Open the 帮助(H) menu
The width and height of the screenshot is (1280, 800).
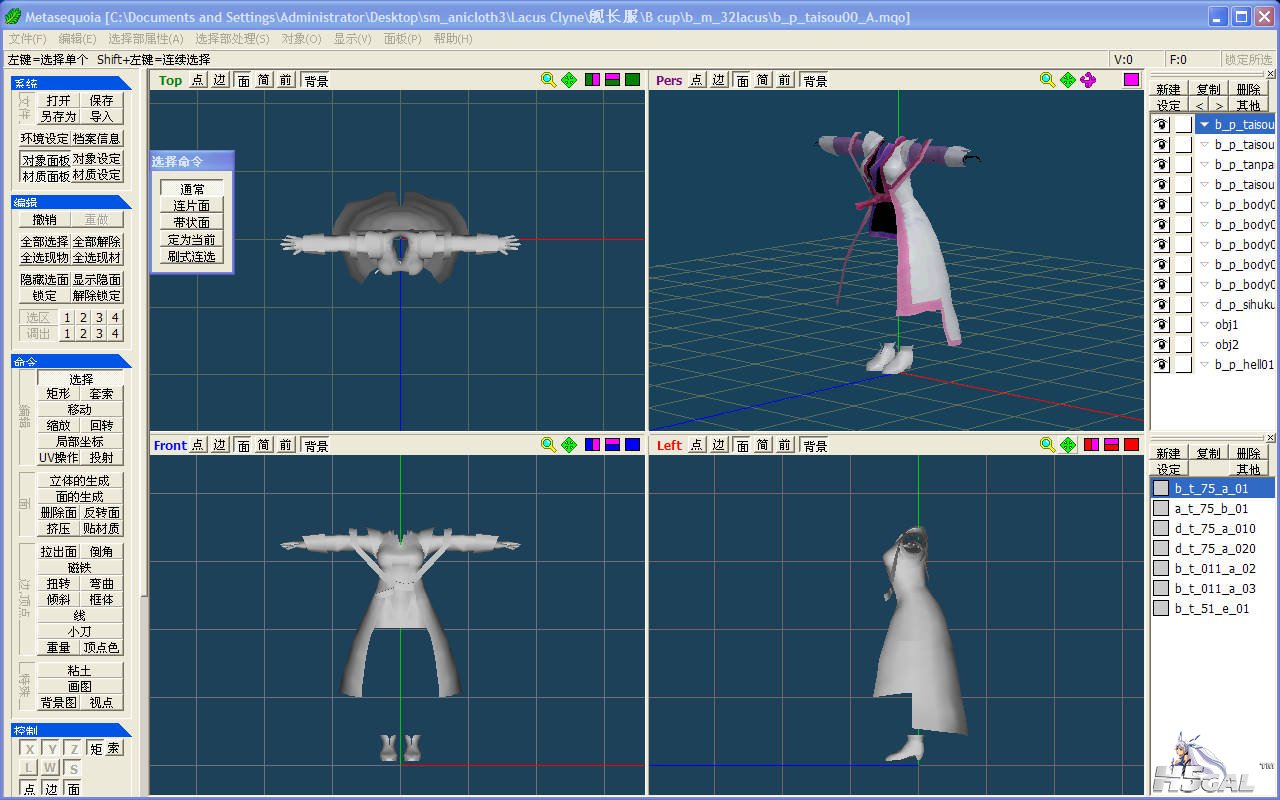coord(453,38)
